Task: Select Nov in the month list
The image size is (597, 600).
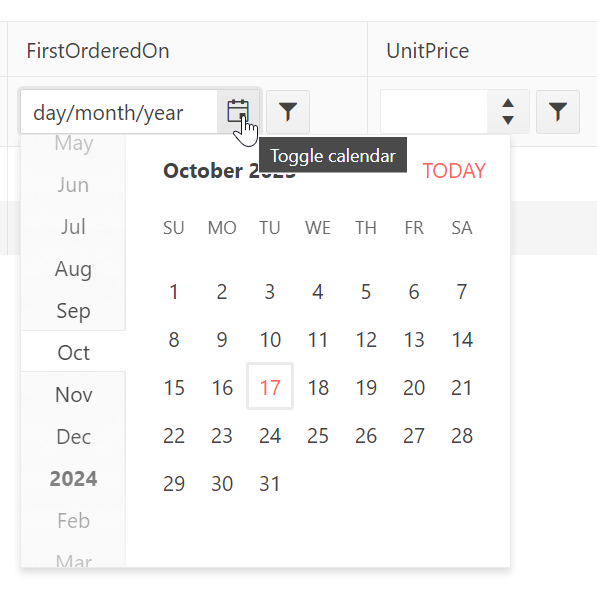Action: point(73,395)
